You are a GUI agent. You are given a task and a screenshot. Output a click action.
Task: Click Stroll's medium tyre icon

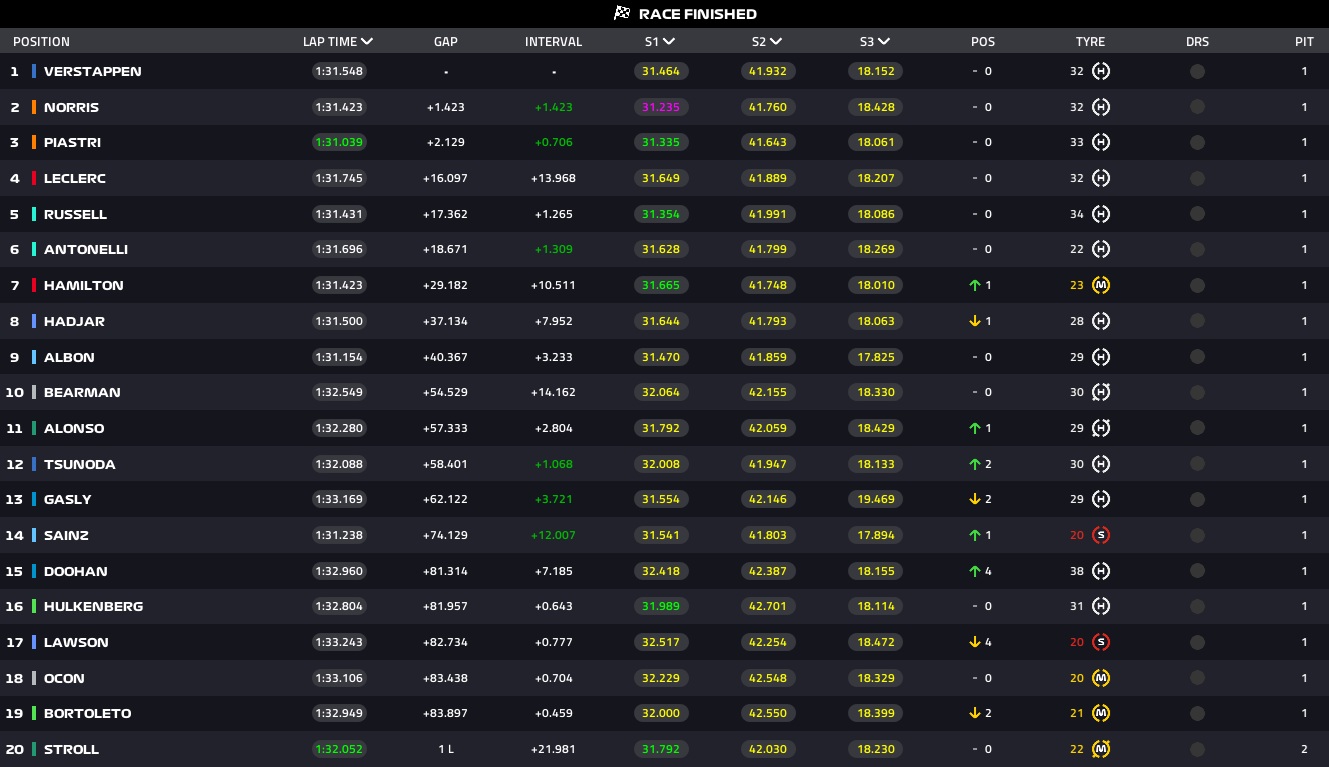coord(1101,749)
